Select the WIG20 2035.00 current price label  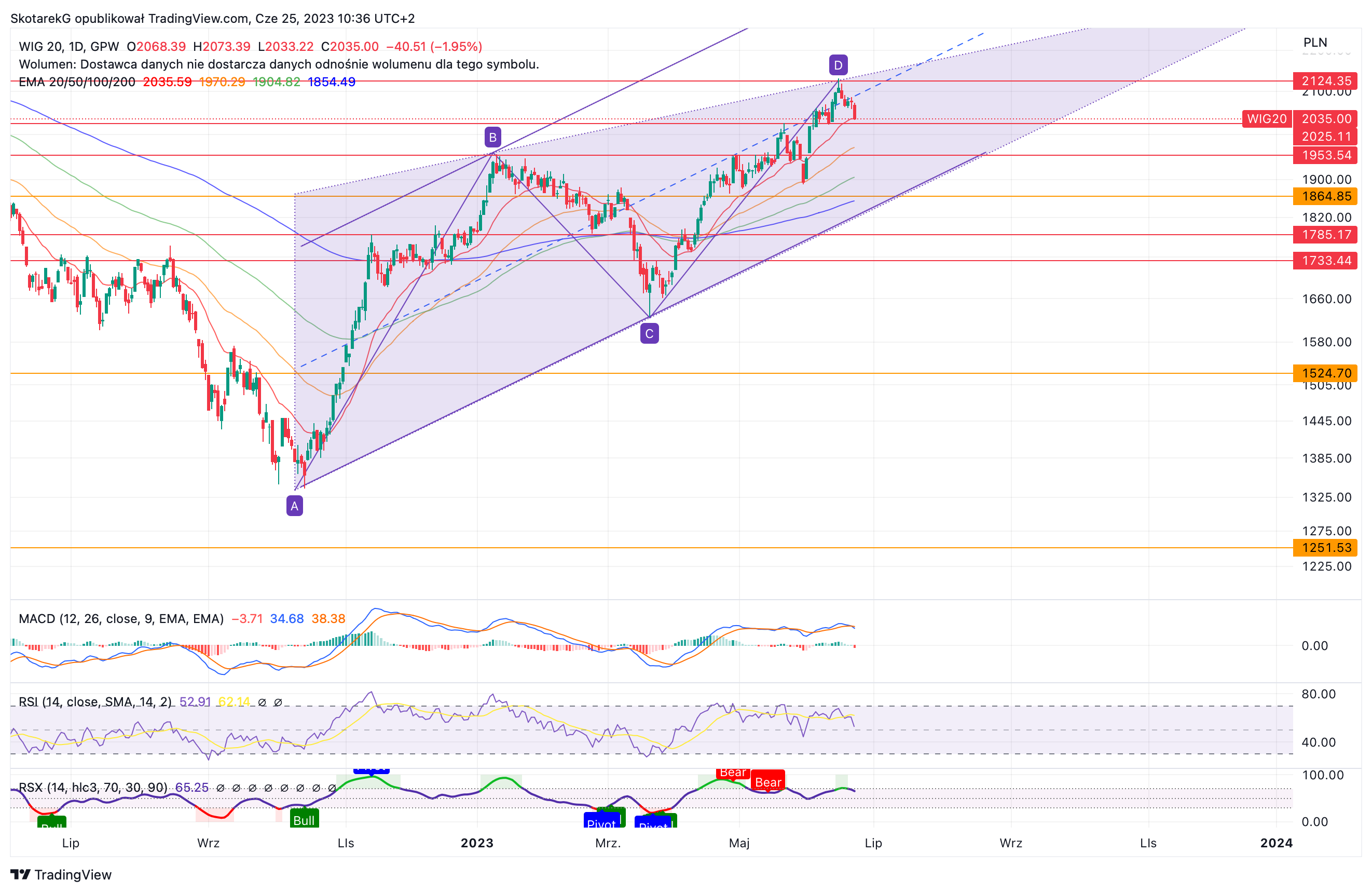pyautogui.click(x=1300, y=119)
